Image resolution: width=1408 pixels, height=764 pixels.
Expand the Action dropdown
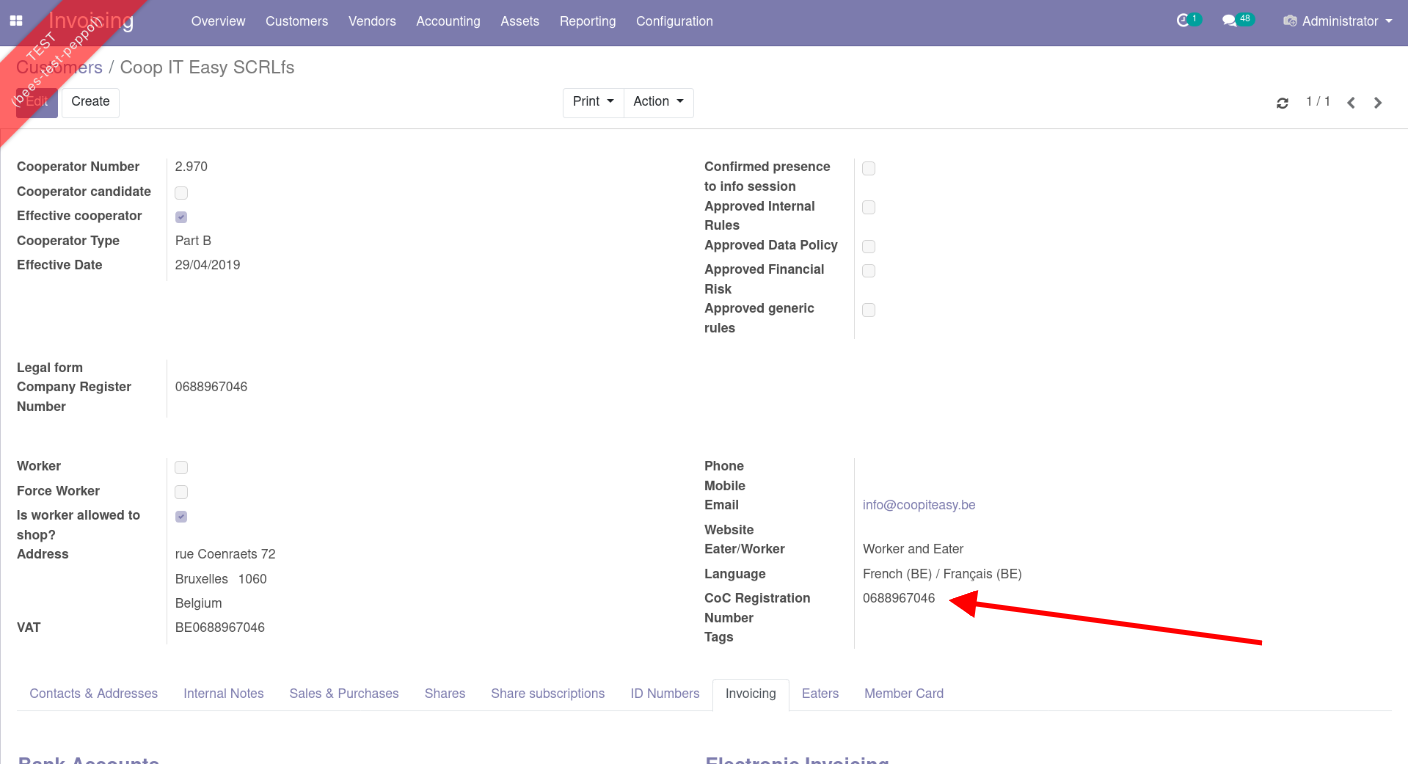[658, 102]
